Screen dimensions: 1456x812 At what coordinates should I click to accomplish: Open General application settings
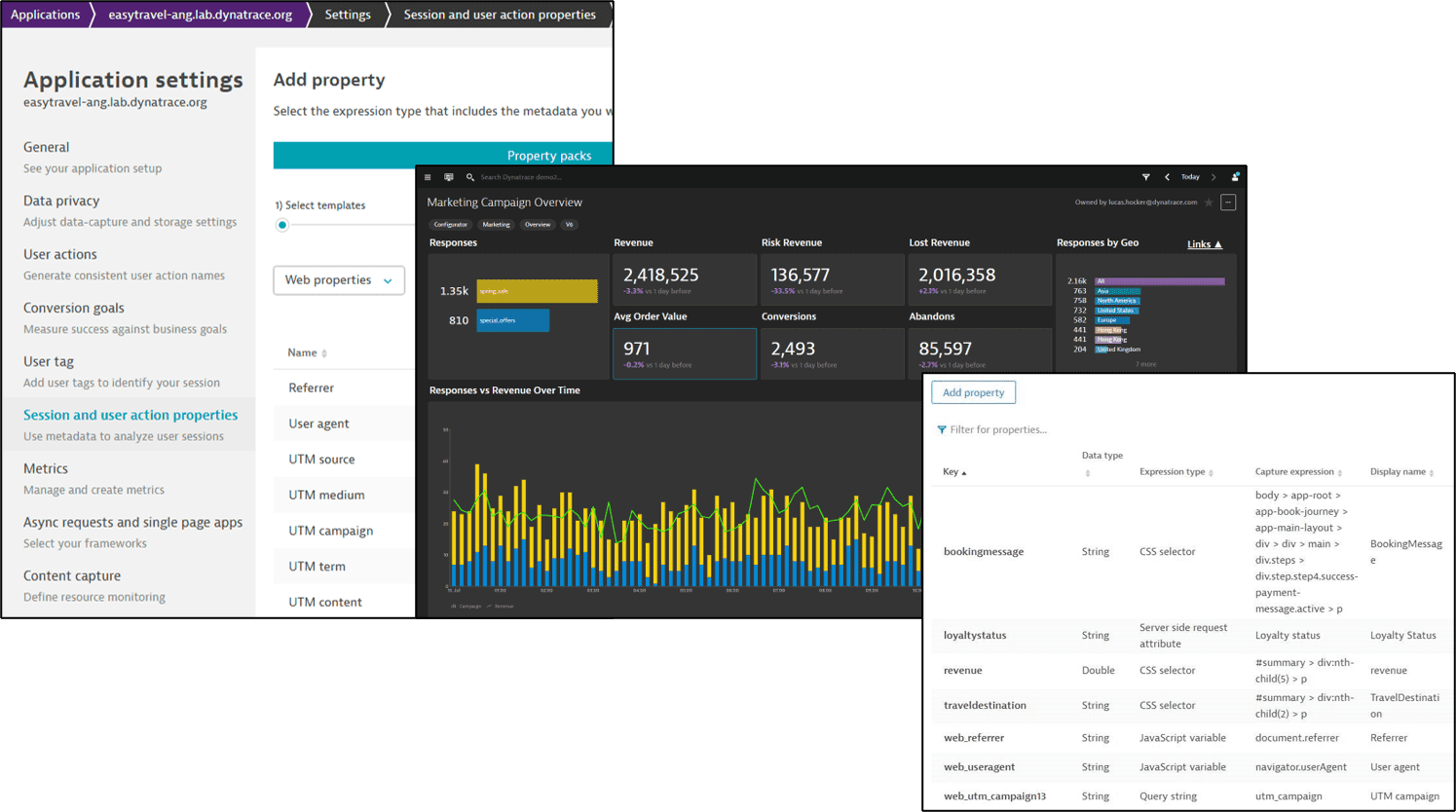(46, 147)
